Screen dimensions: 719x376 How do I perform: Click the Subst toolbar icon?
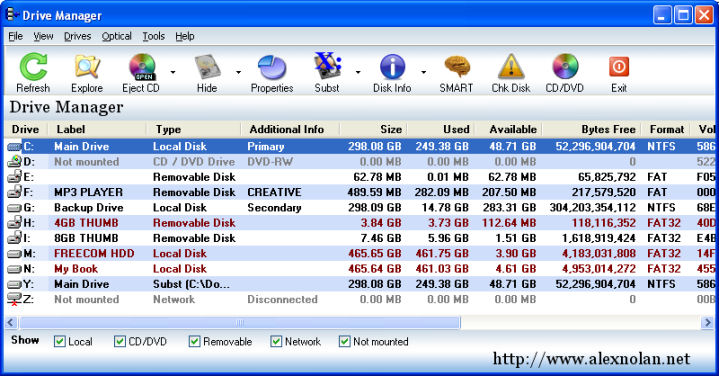pyautogui.click(x=327, y=67)
